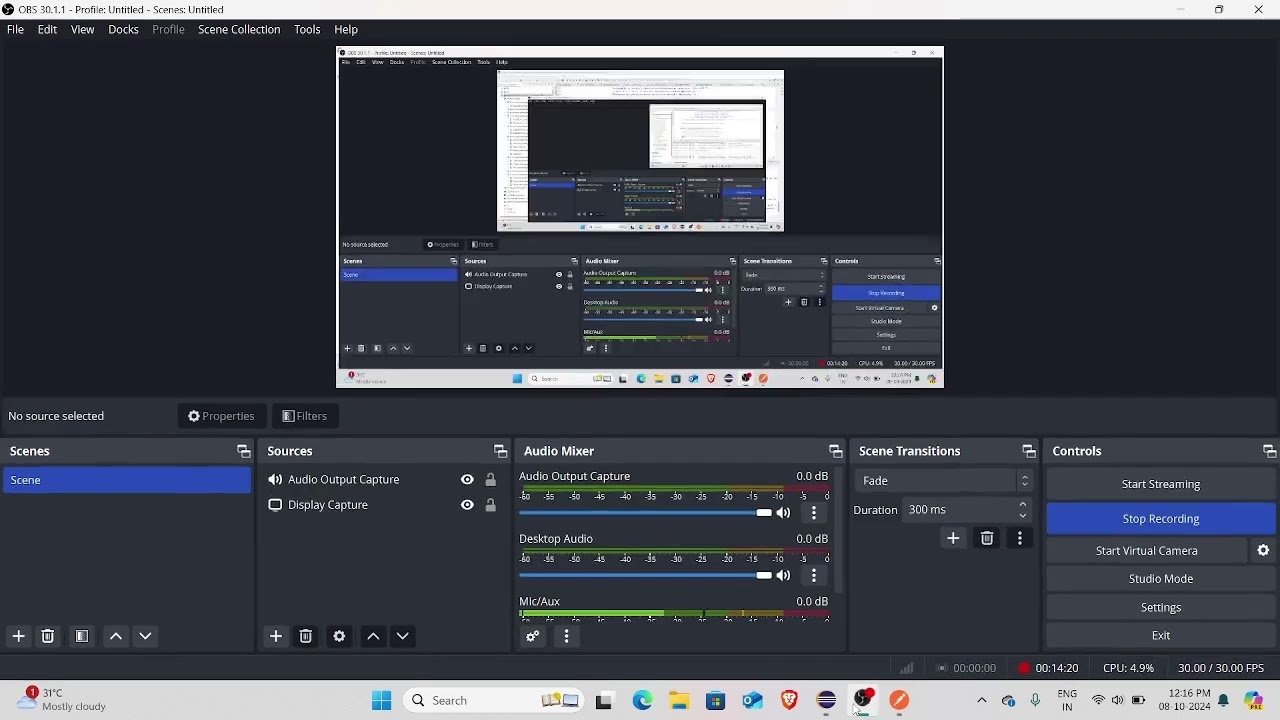Open Audio Output Capture three-dot menu

814,513
